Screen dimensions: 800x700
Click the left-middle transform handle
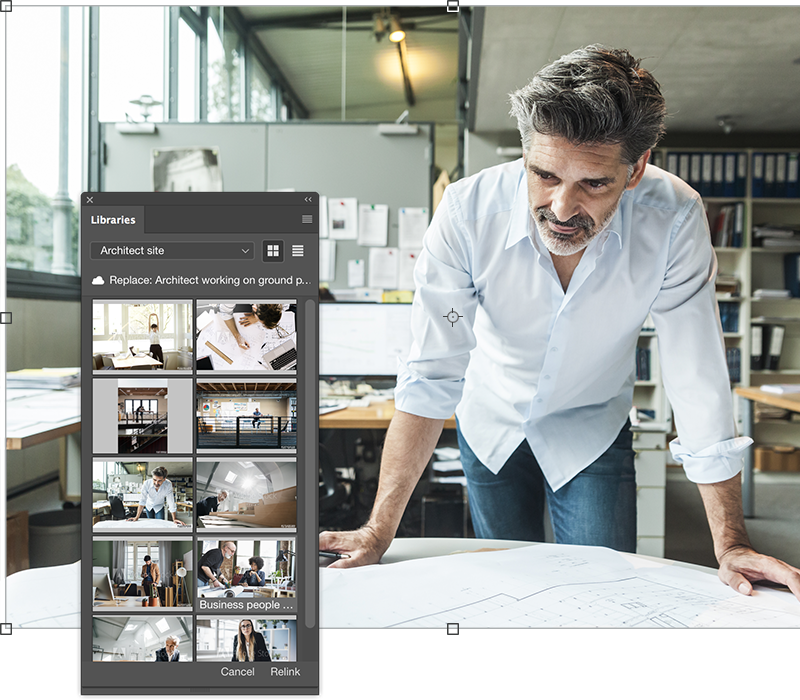(5, 317)
